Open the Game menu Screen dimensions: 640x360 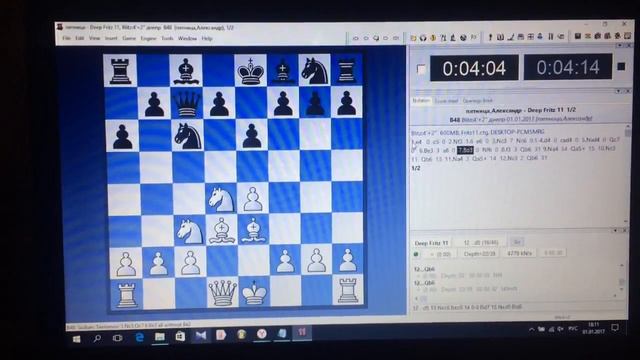click(x=129, y=38)
